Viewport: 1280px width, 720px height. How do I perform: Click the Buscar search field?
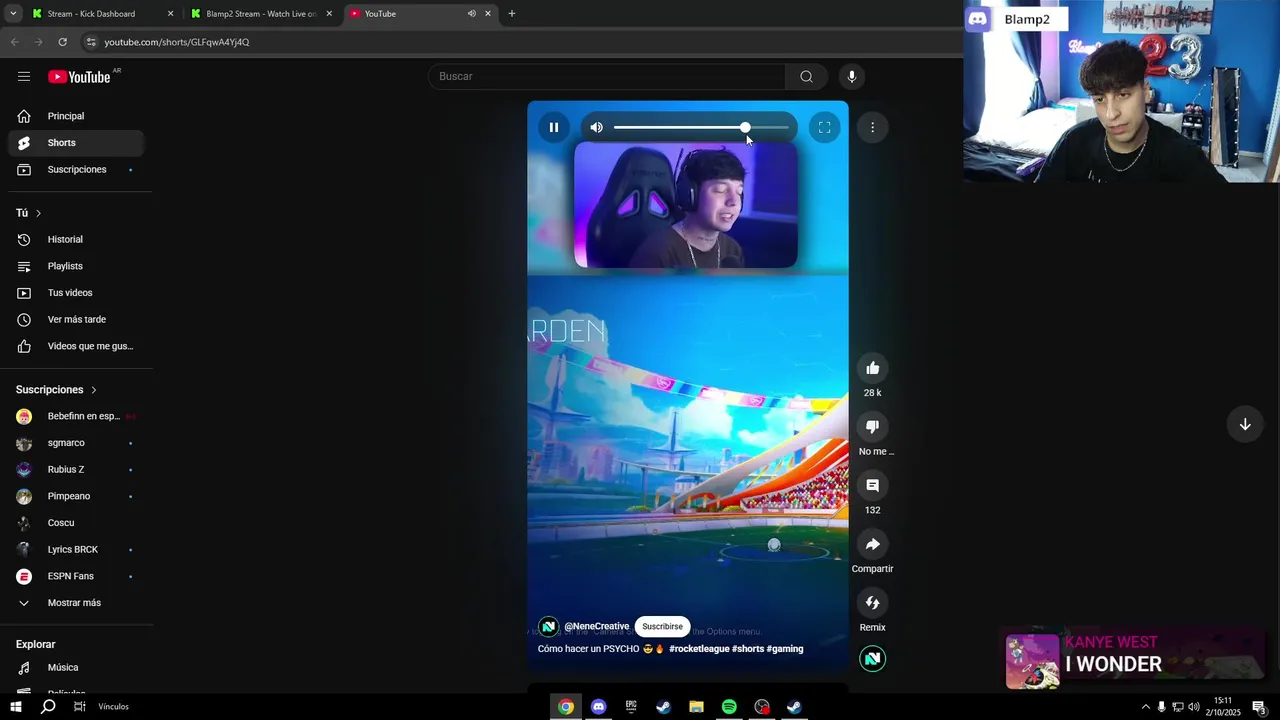608,77
